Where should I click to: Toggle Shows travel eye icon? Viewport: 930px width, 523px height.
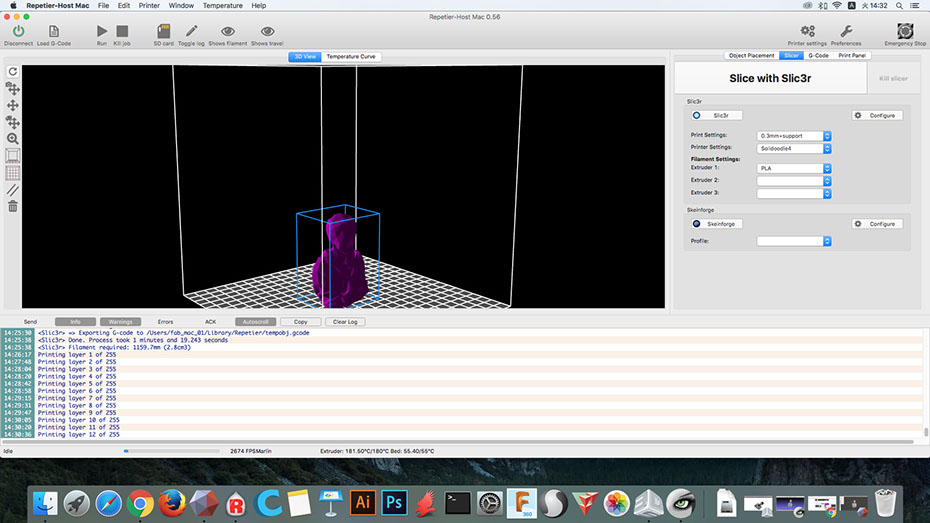point(267,31)
